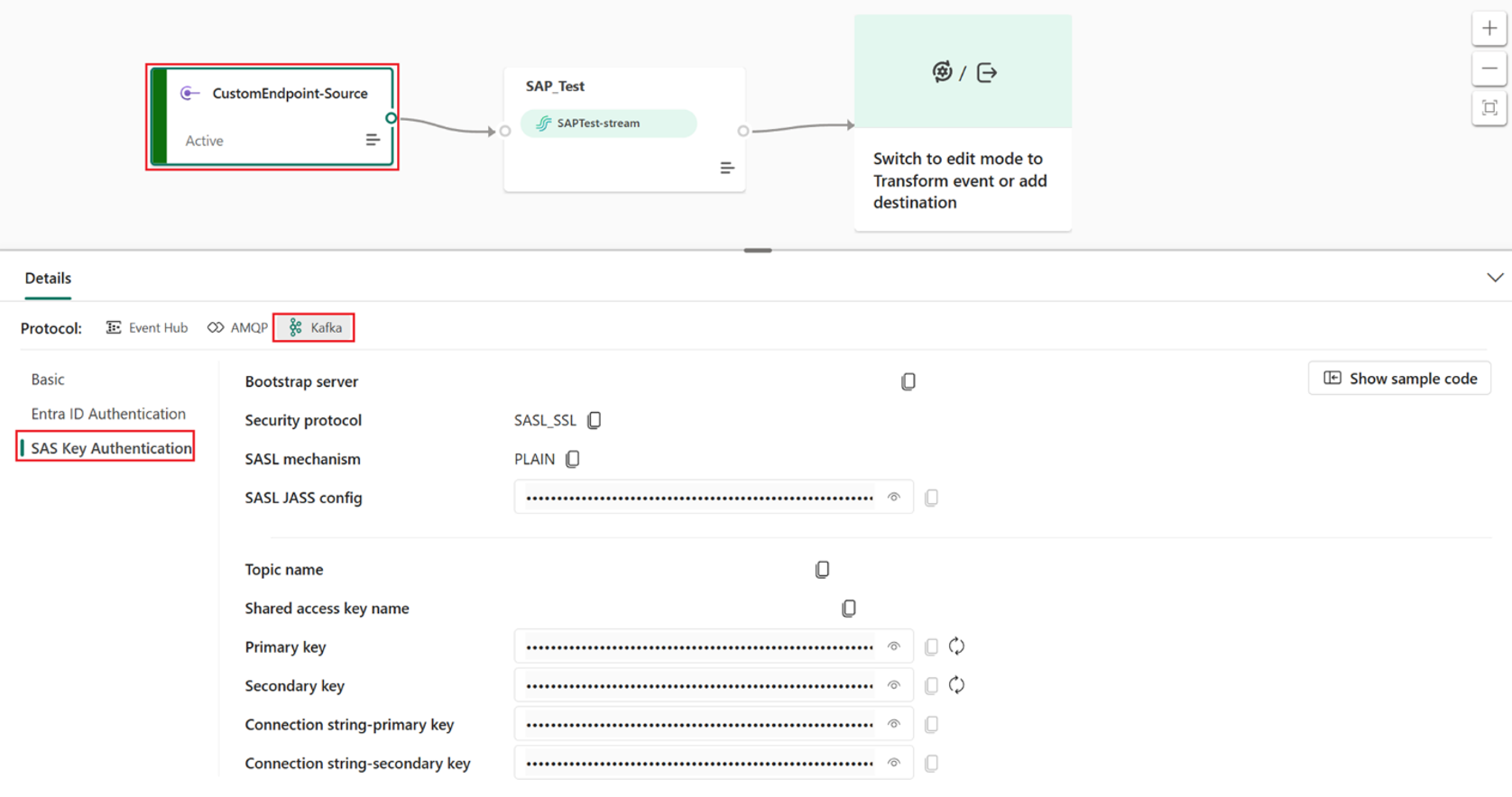Click the Secondary key field
Viewport: 1512px width, 797px height.
(x=714, y=685)
